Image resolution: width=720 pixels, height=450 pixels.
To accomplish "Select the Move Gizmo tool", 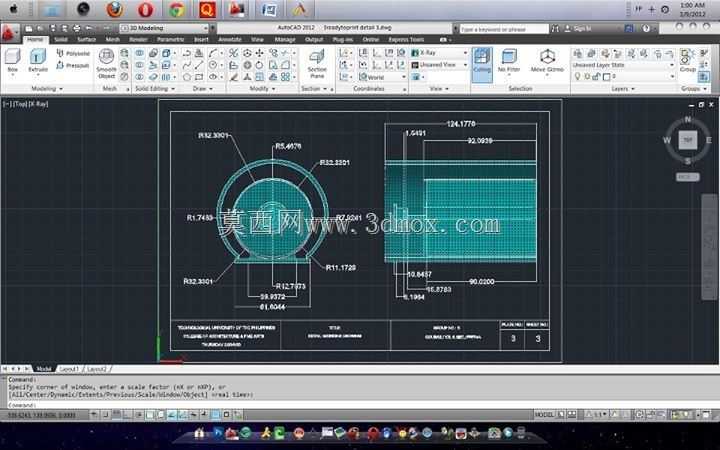I will pos(547,61).
